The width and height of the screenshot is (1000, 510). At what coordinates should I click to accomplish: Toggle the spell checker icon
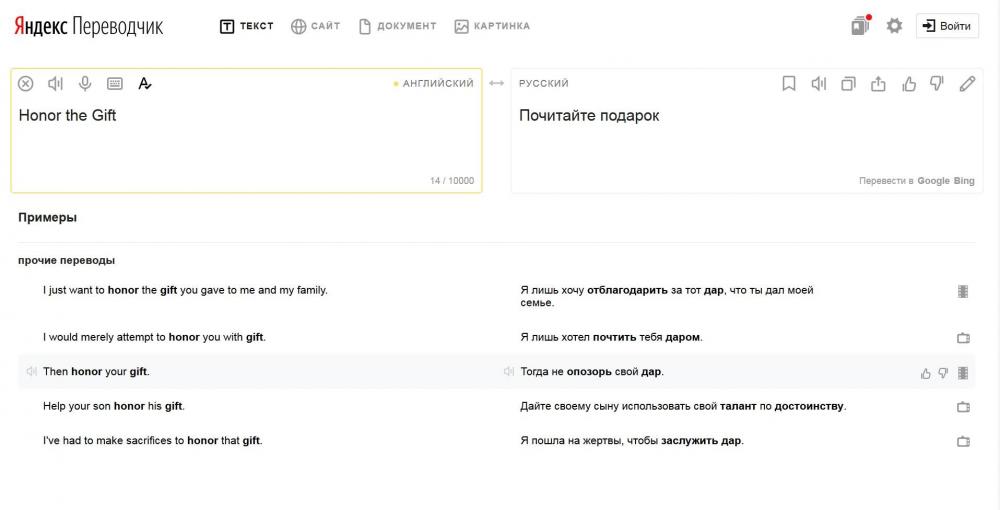(145, 84)
